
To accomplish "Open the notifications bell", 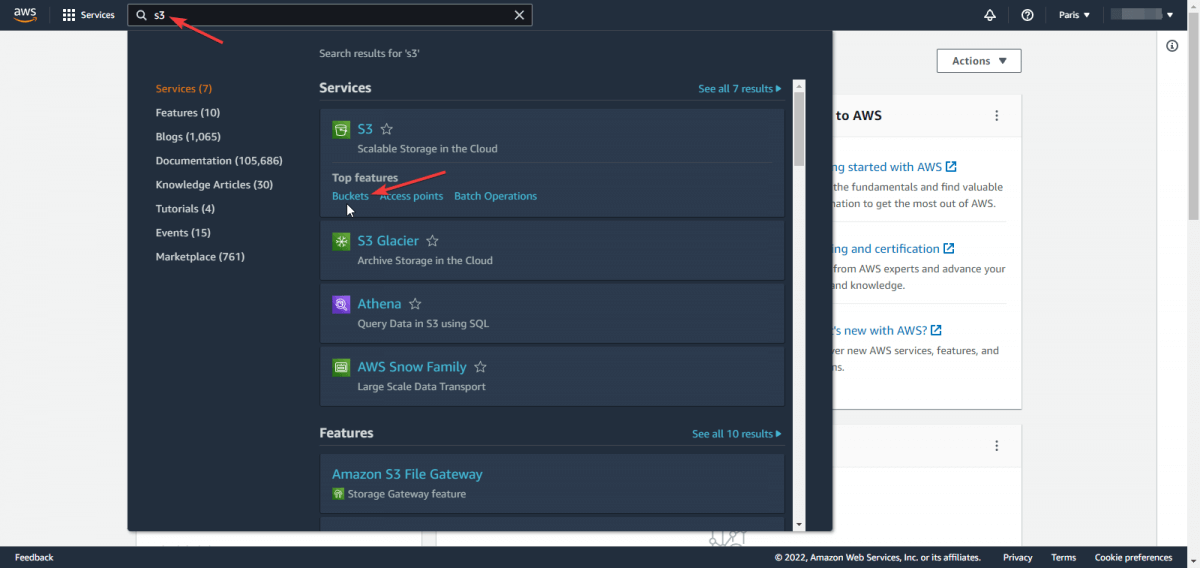I will (990, 15).
